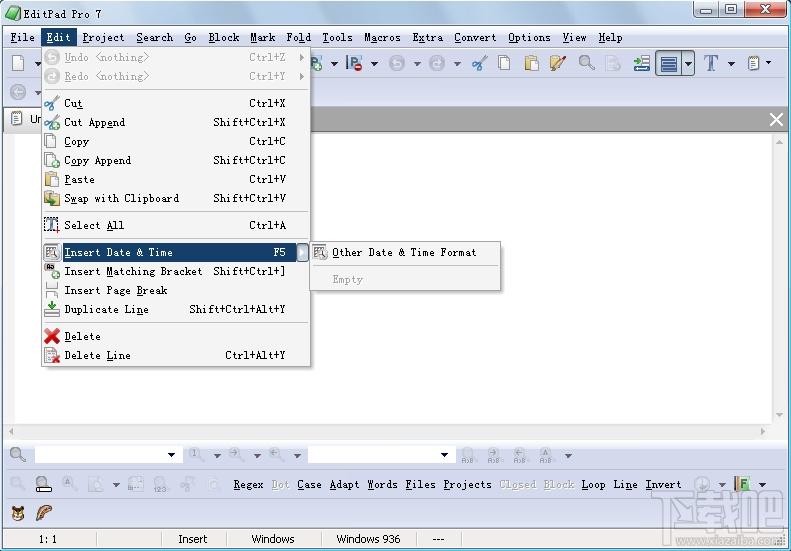Click the remove-from-project icon with red minus
The image size is (791, 551).
coord(354,63)
